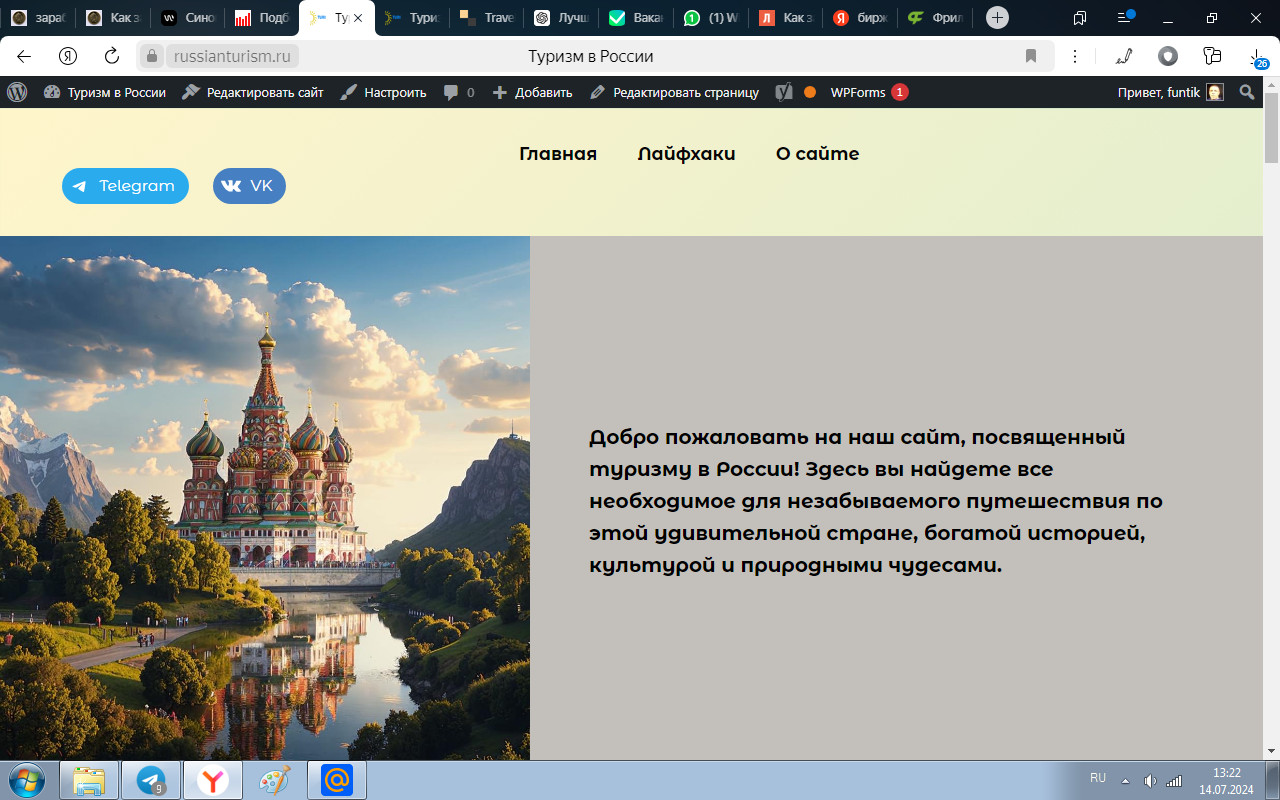Click browser back arrow button
The image size is (1280, 800).
point(24,56)
